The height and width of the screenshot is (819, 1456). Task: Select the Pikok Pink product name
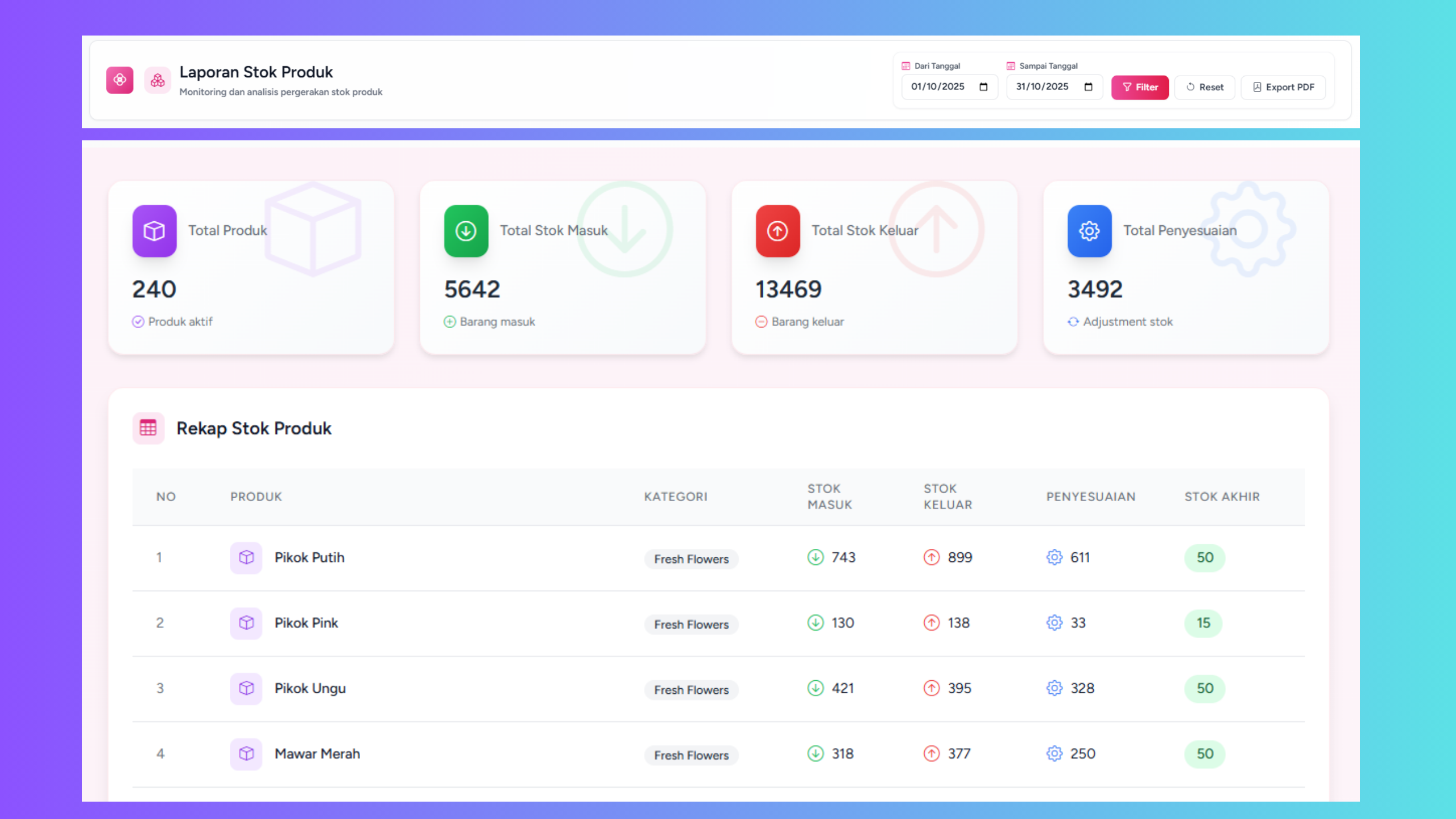pos(306,623)
